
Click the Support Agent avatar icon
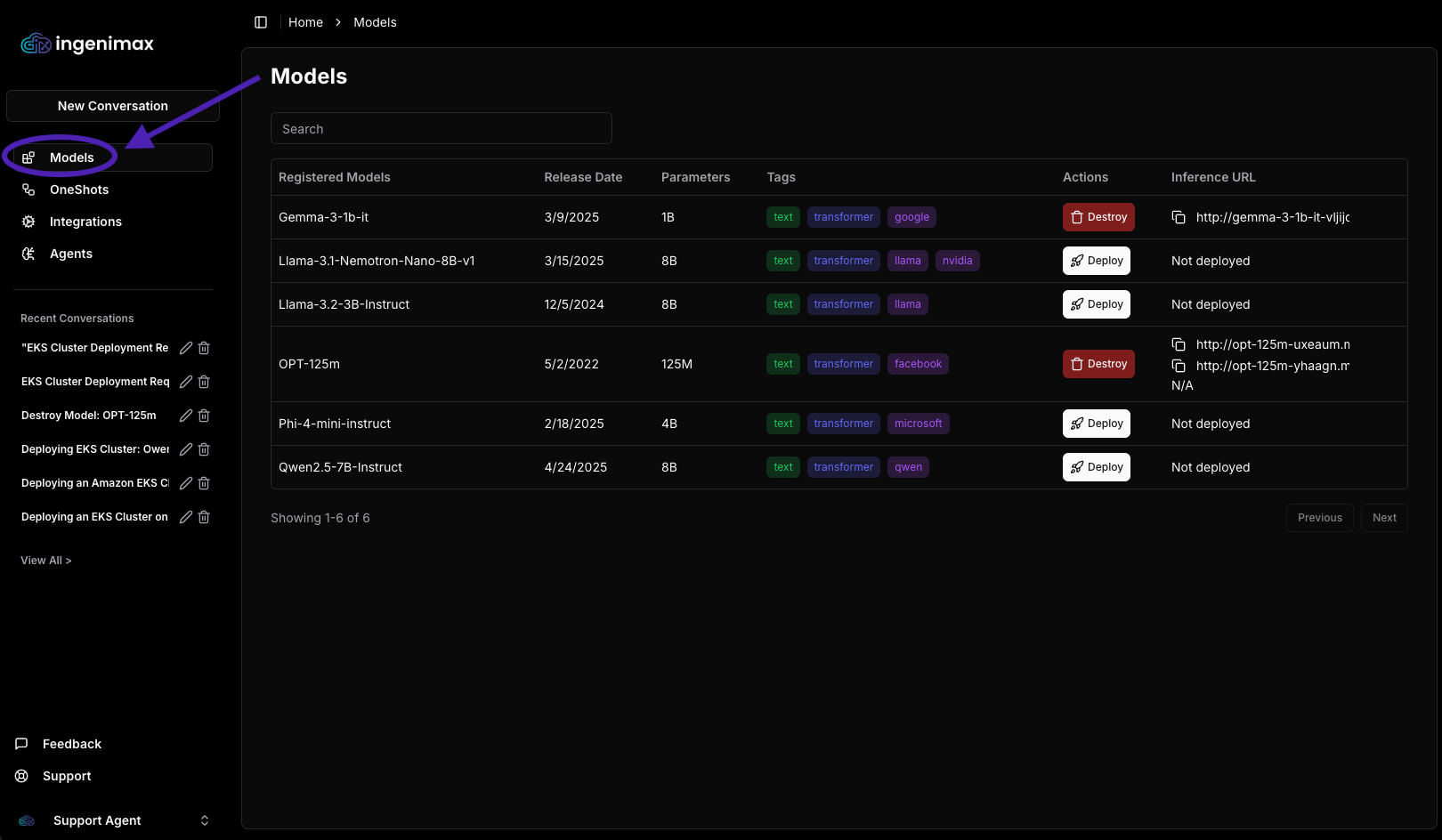(x=27, y=820)
